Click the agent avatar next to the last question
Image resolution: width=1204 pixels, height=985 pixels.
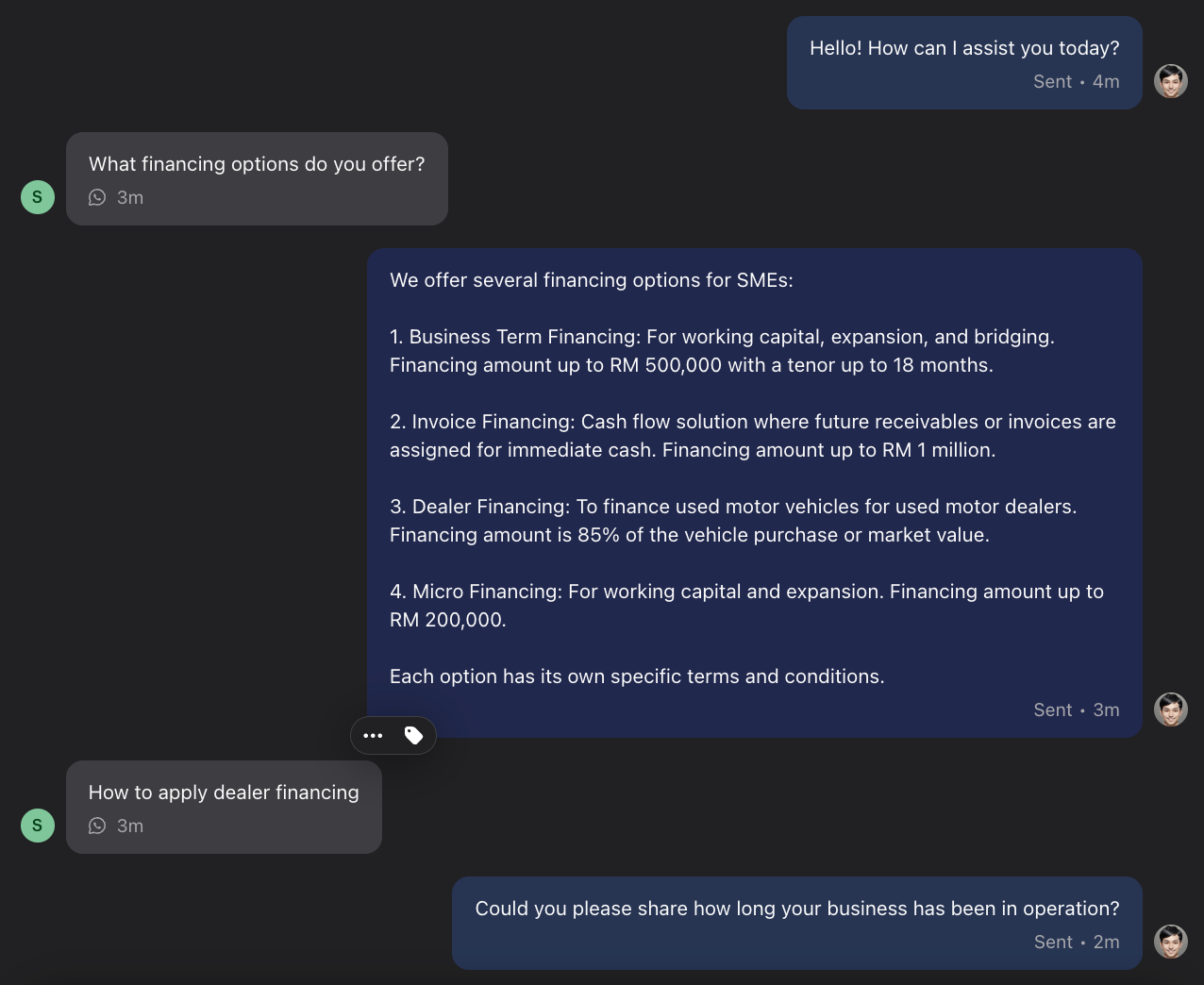[1170, 942]
